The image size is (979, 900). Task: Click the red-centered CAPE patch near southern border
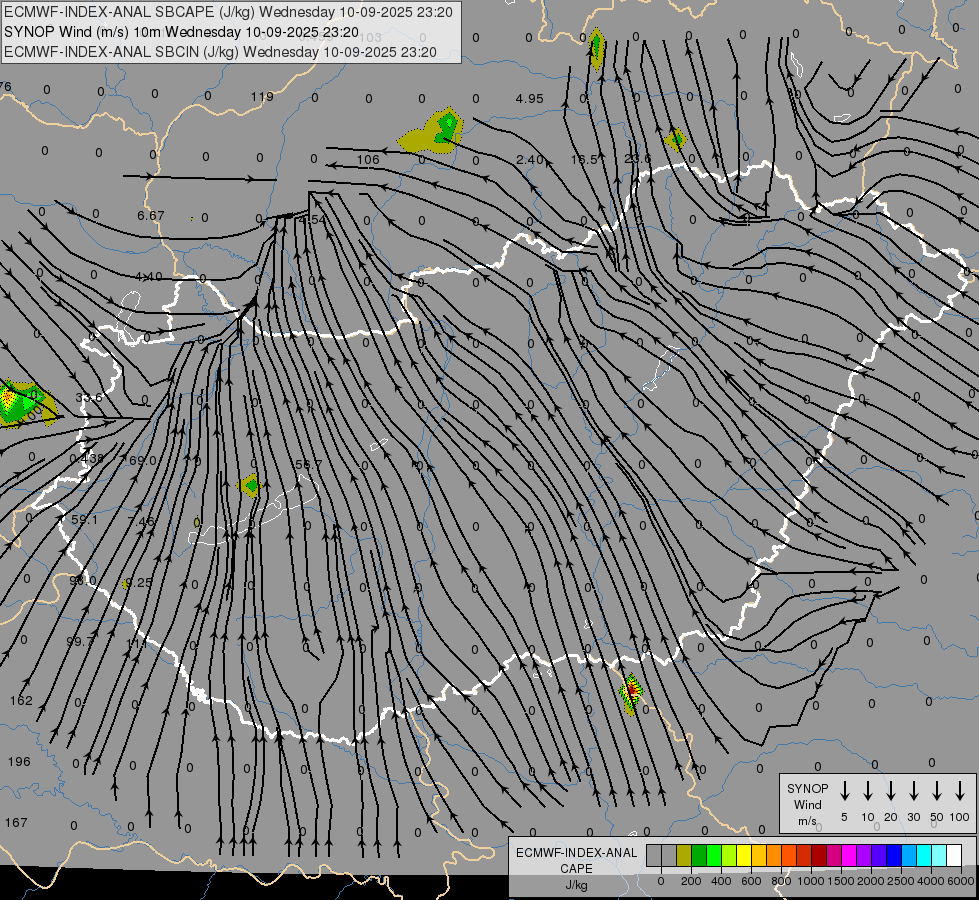[631, 693]
